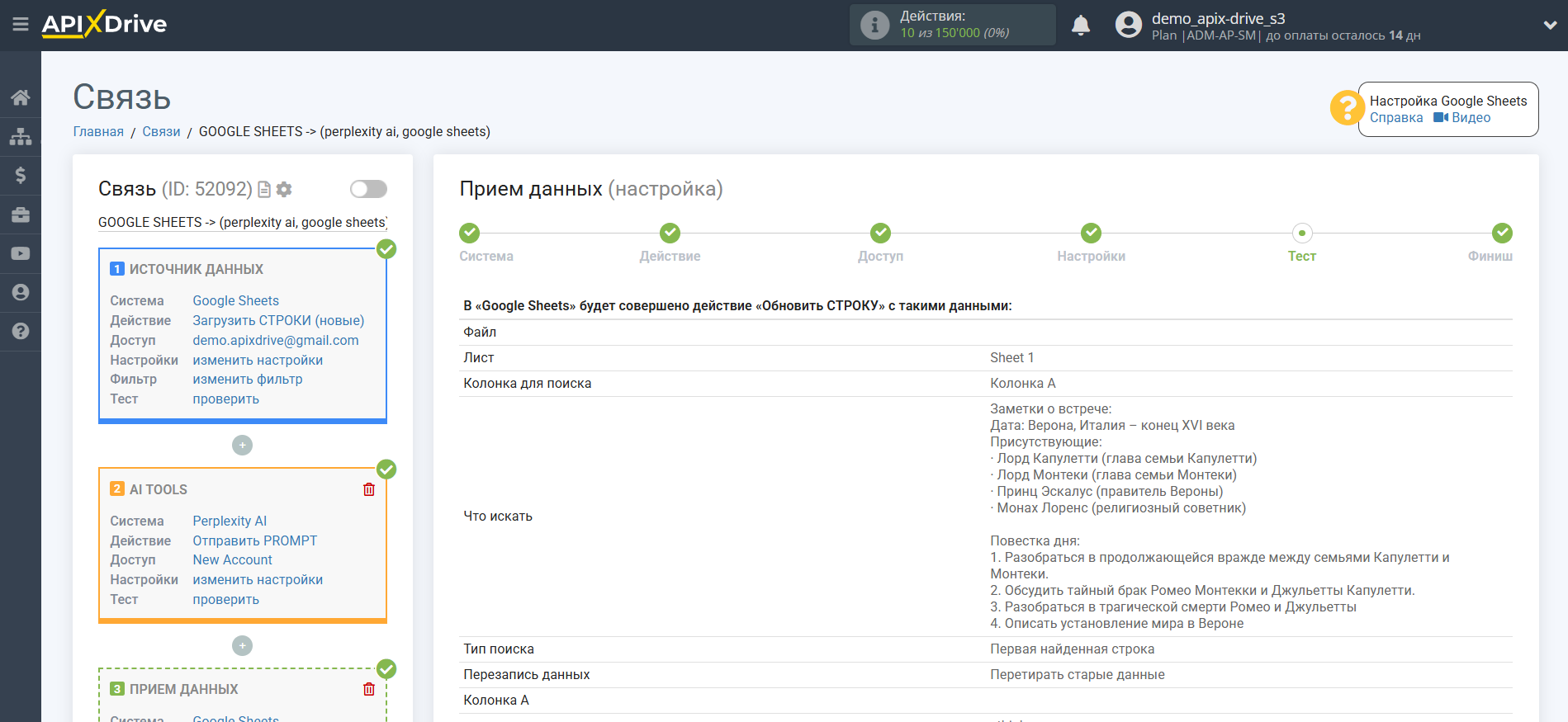Click the AI TOOLS block header
Screen dimensions: 1568x722
click(158, 490)
